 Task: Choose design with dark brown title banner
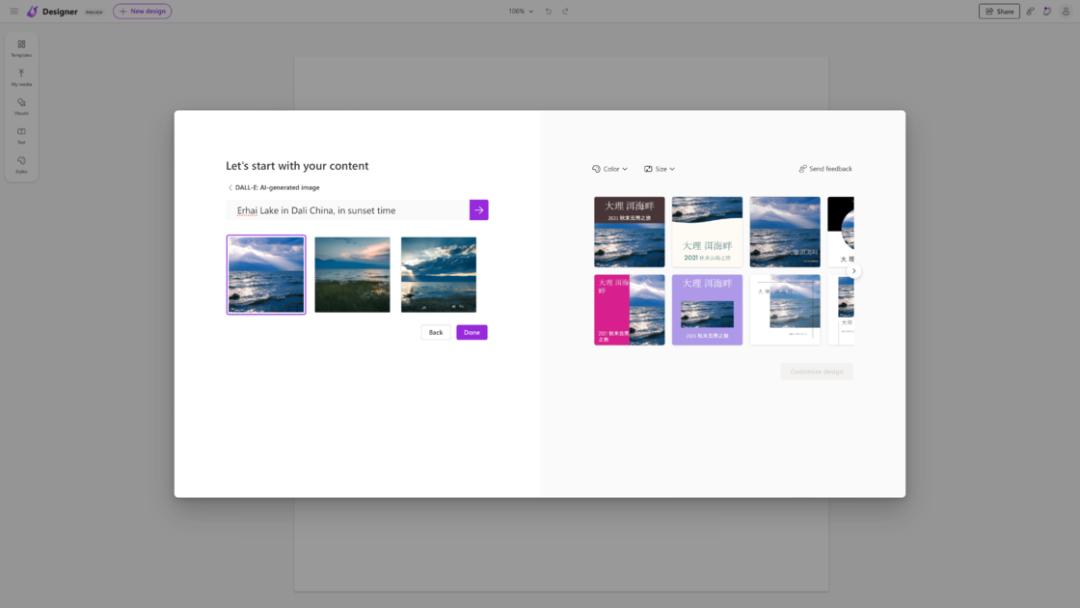(630, 232)
